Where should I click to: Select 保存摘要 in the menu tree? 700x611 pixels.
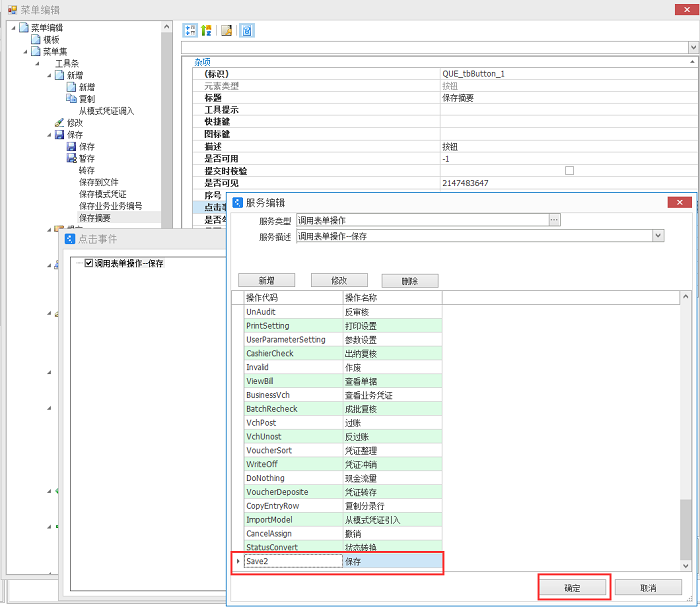[95, 217]
